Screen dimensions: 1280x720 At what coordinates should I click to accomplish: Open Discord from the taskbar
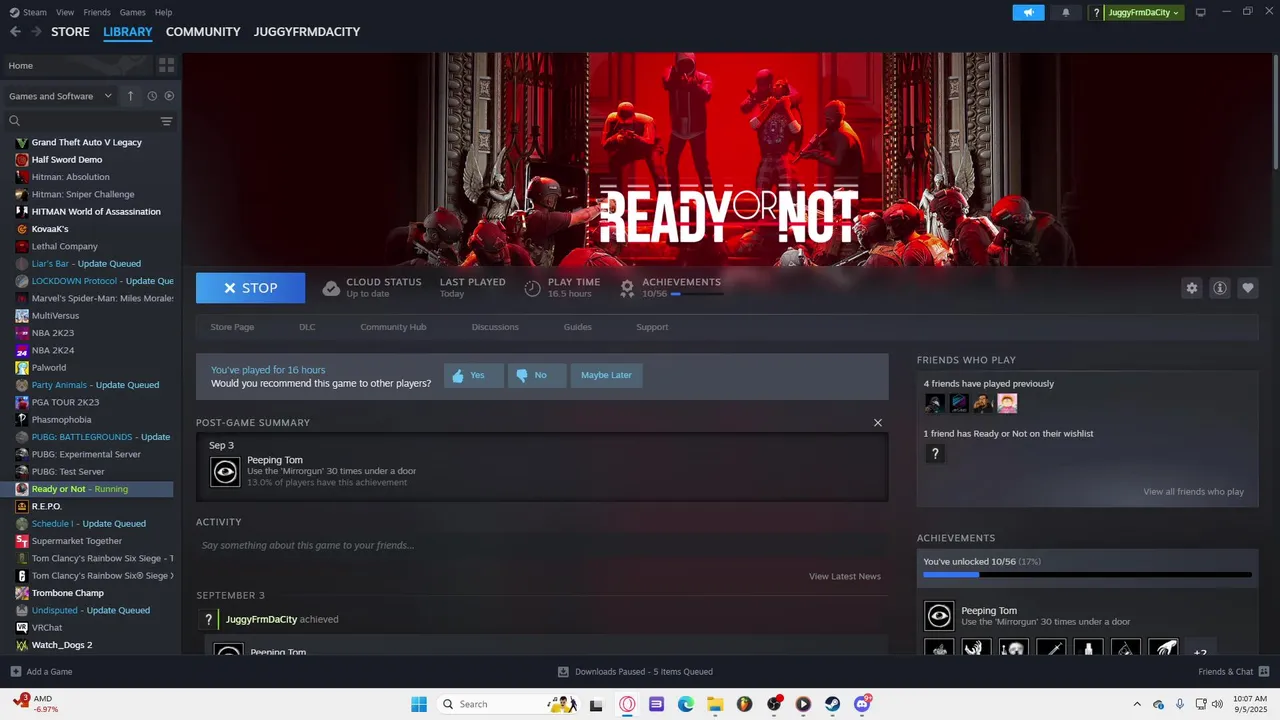862,704
